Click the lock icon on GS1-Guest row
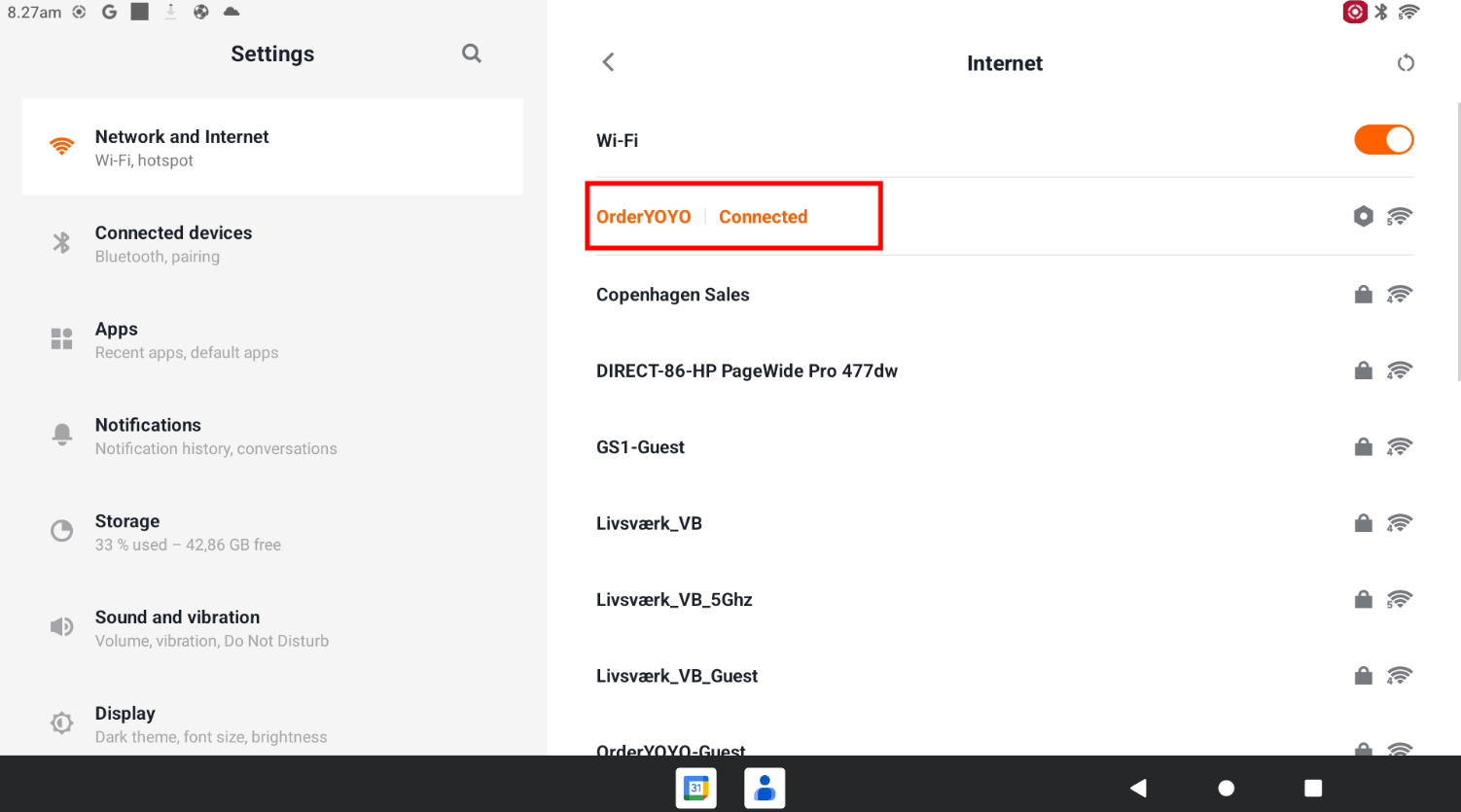 1364,446
